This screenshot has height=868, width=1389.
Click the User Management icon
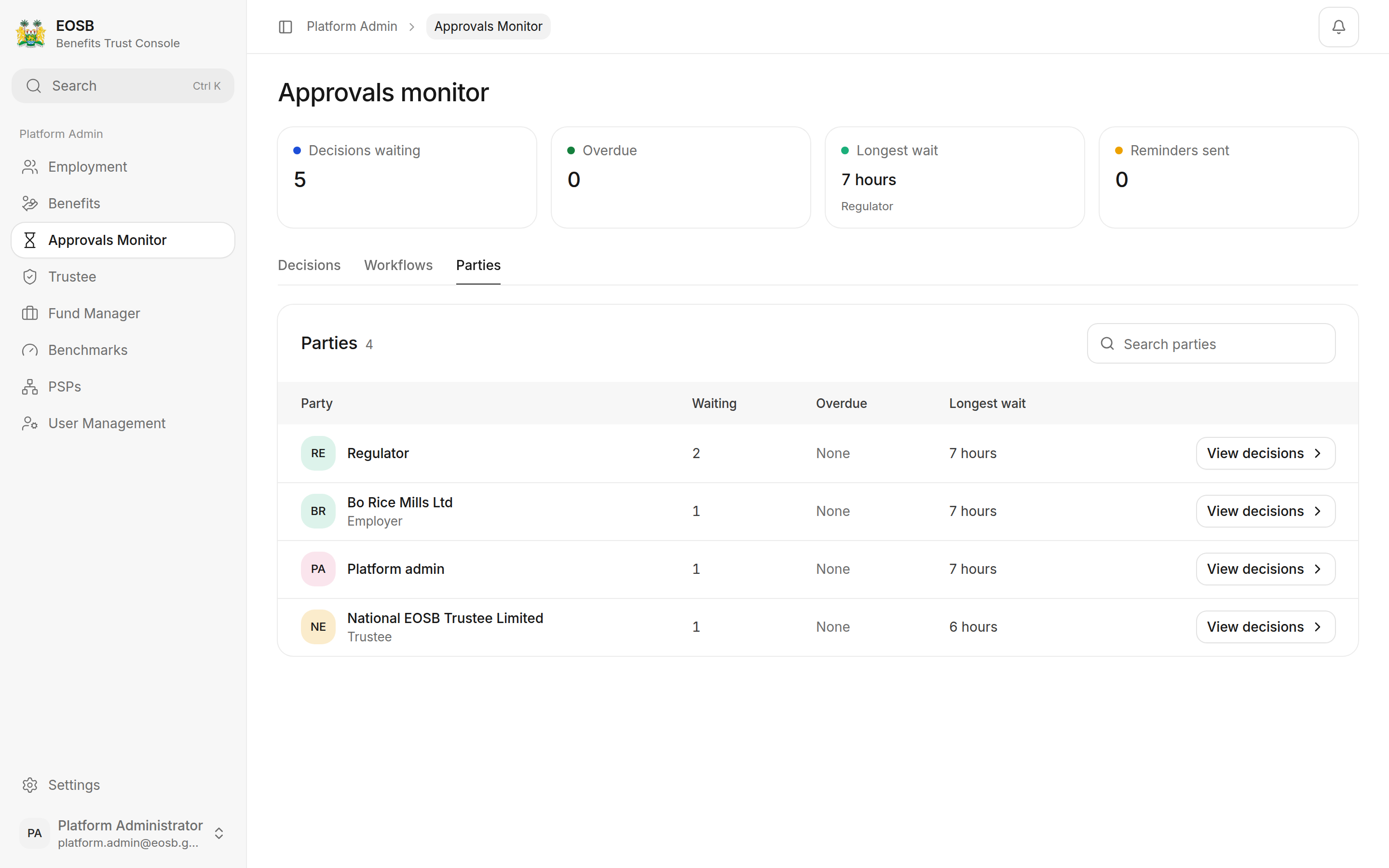pyautogui.click(x=30, y=424)
